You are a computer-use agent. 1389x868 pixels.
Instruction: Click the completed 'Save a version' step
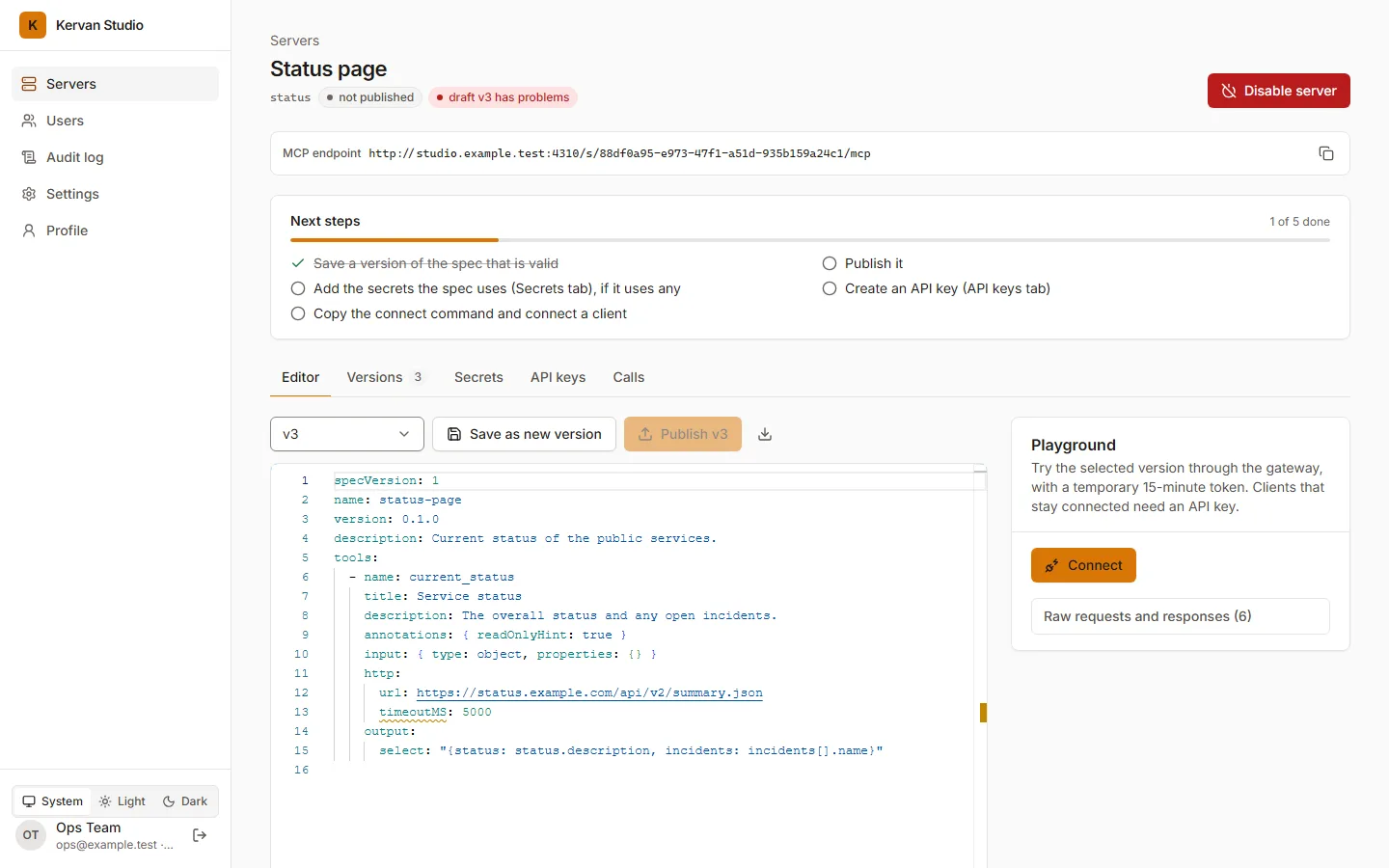pos(424,263)
